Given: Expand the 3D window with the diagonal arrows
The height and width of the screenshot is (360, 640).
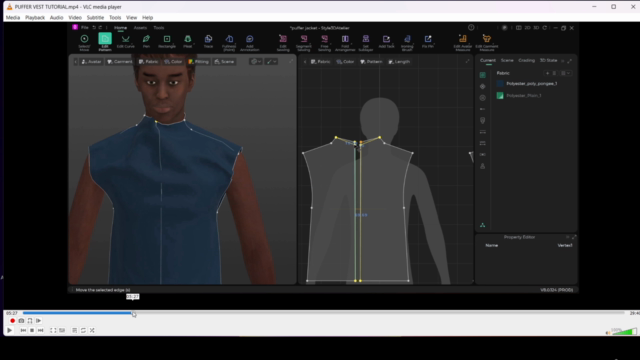Looking at the screenshot, I should [291, 62].
